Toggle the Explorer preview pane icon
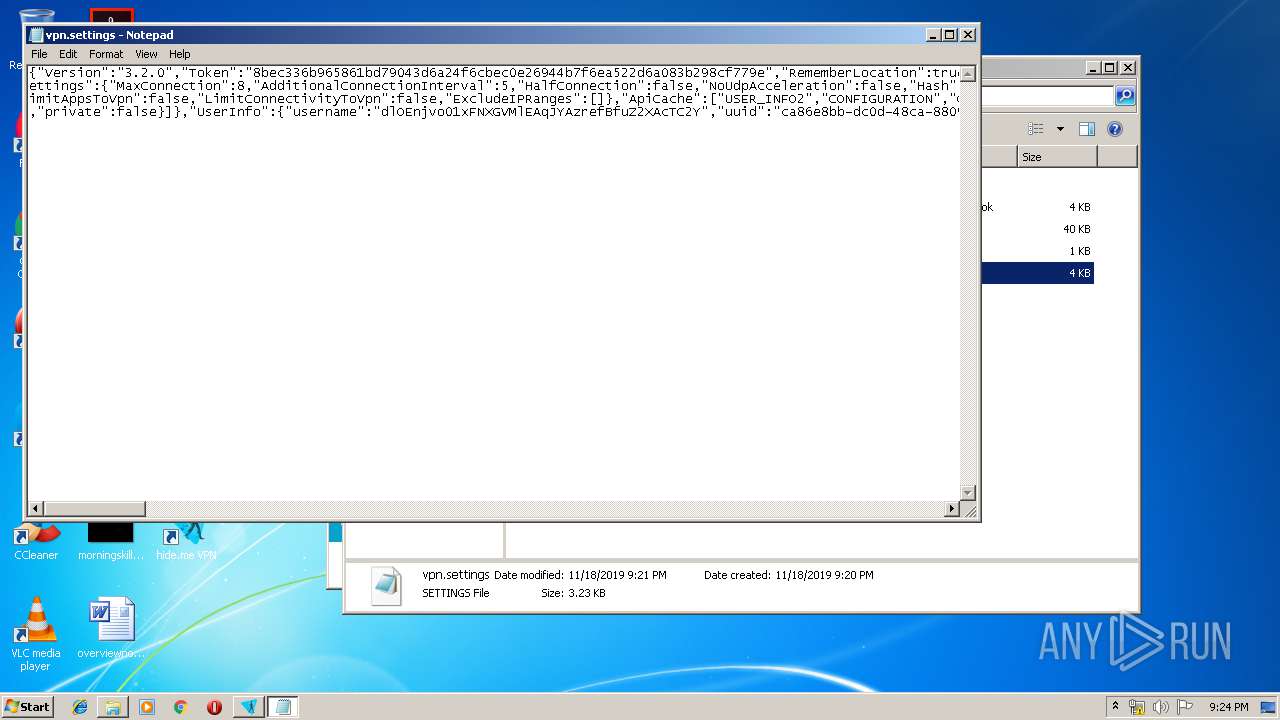This screenshot has width=1280, height=720. point(1087,129)
